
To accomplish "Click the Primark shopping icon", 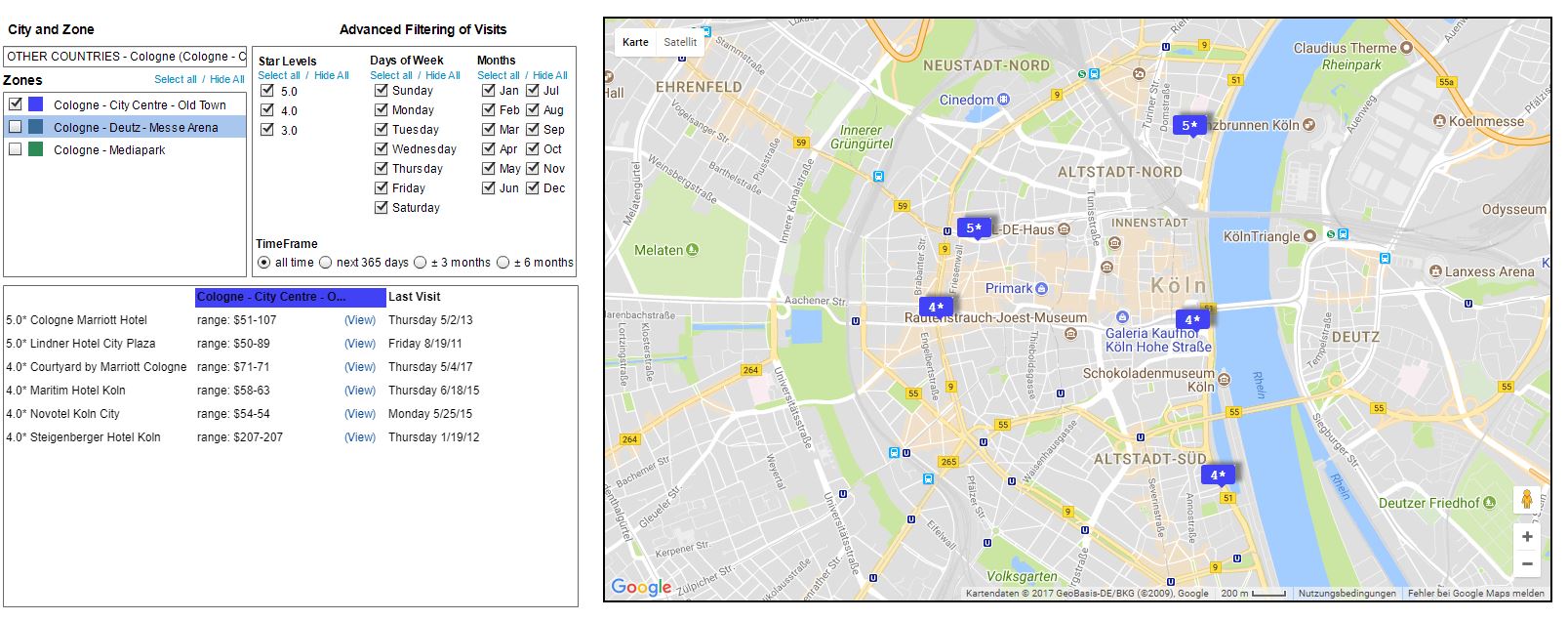I will point(1042,288).
